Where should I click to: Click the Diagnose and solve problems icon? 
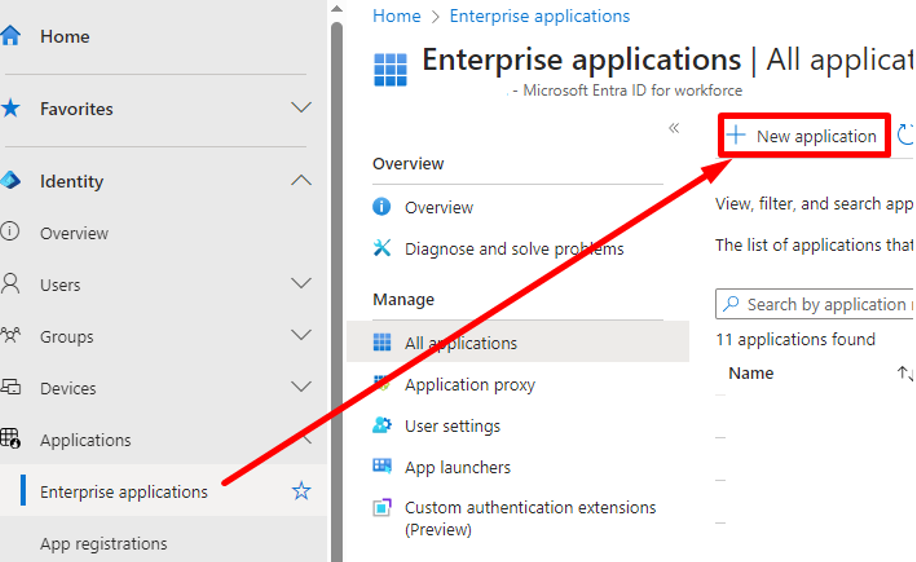click(x=382, y=248)
